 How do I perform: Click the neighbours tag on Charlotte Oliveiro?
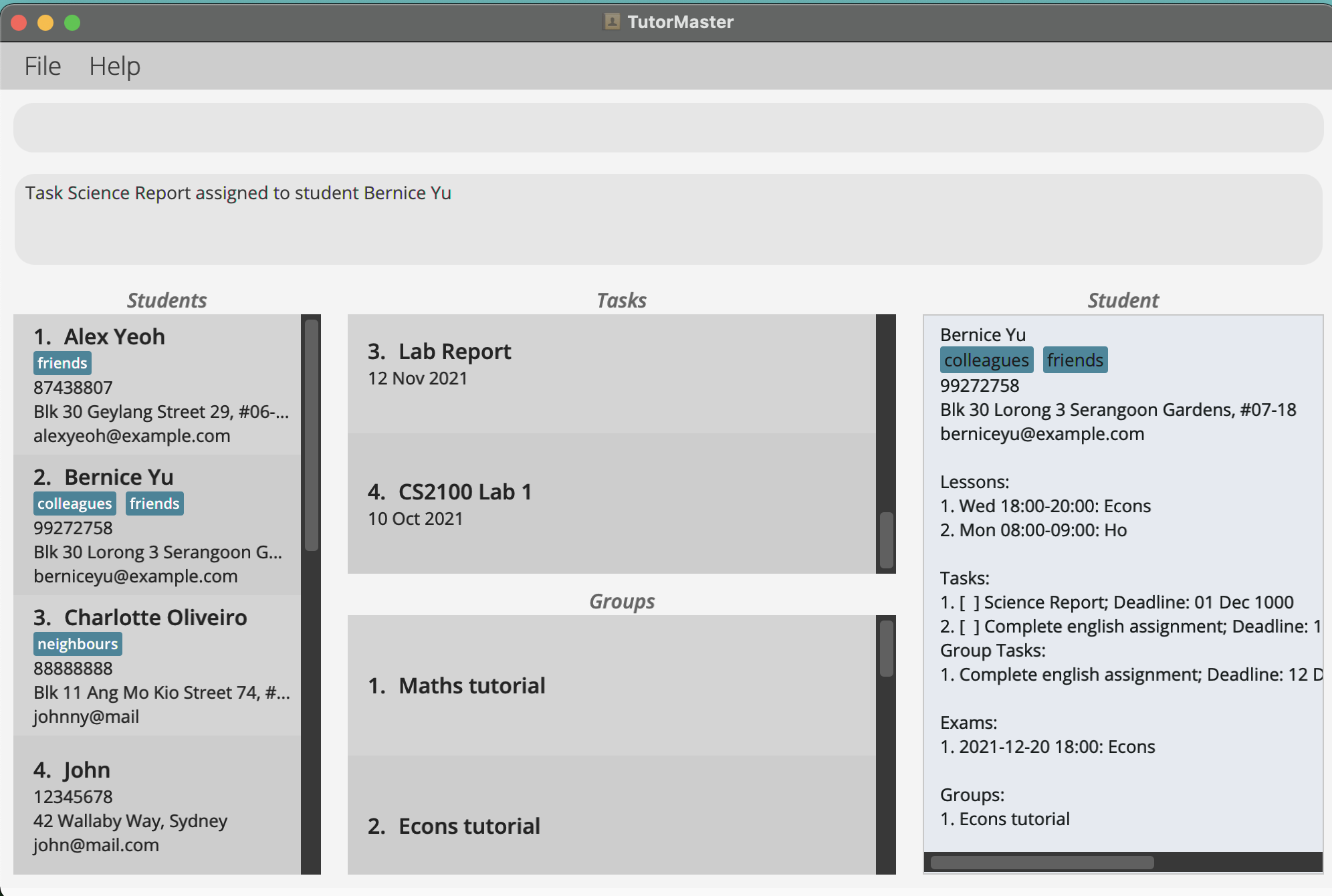(x=78, y=644)
